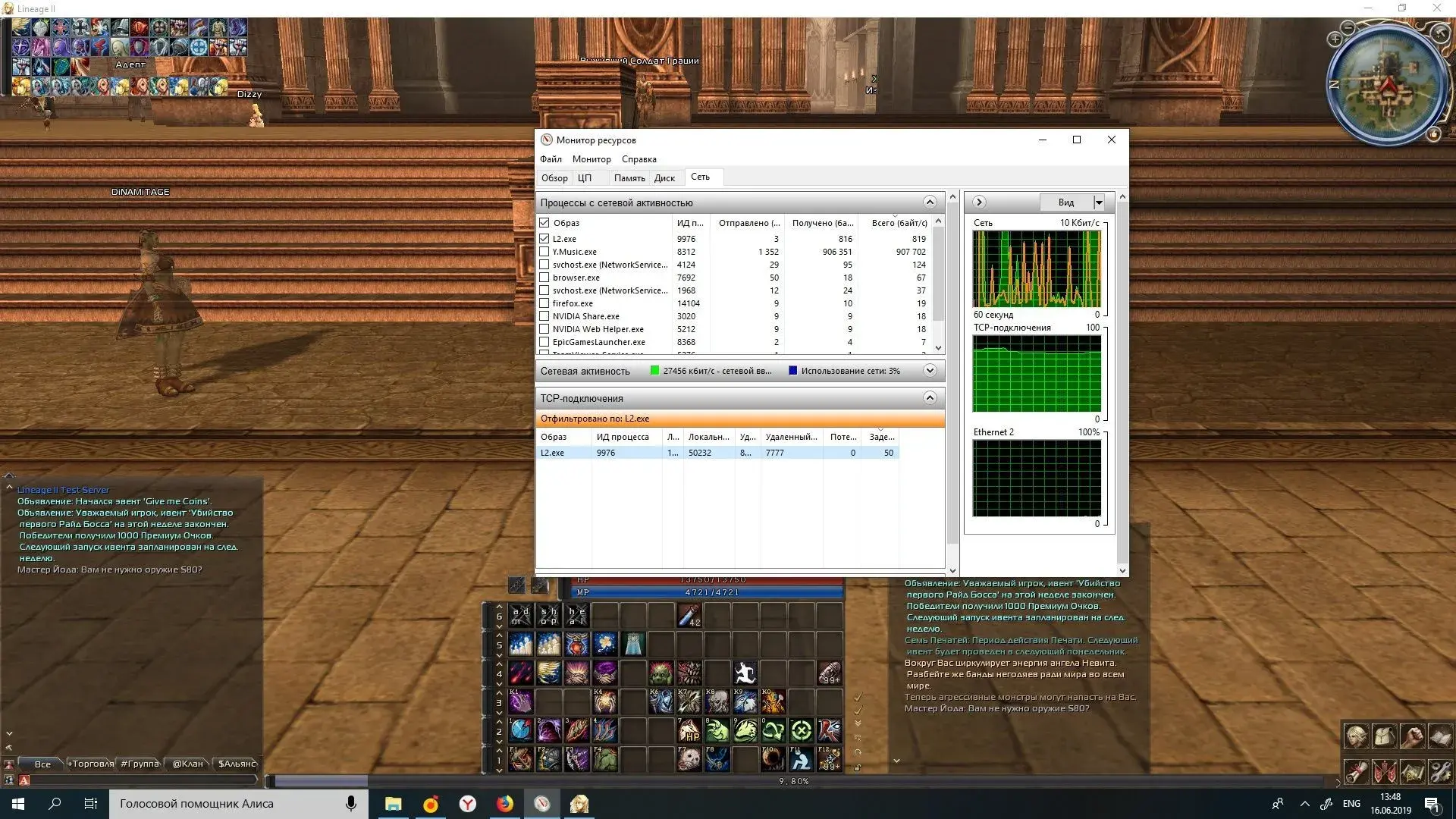The width and height of the screenshot is (1456, 819).
Task: Switch to the 'Память' tab
Action: pyautogui.click(x=629, y=178)
